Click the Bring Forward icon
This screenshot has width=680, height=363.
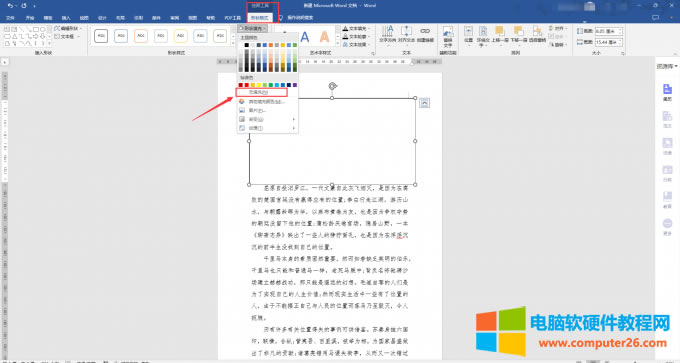(500, 34)
